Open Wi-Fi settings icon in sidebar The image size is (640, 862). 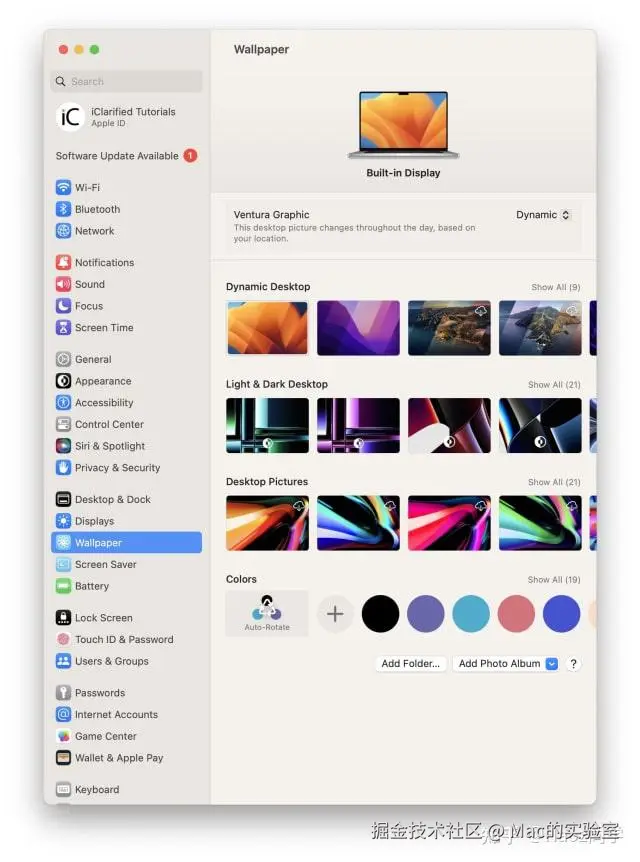63,187
